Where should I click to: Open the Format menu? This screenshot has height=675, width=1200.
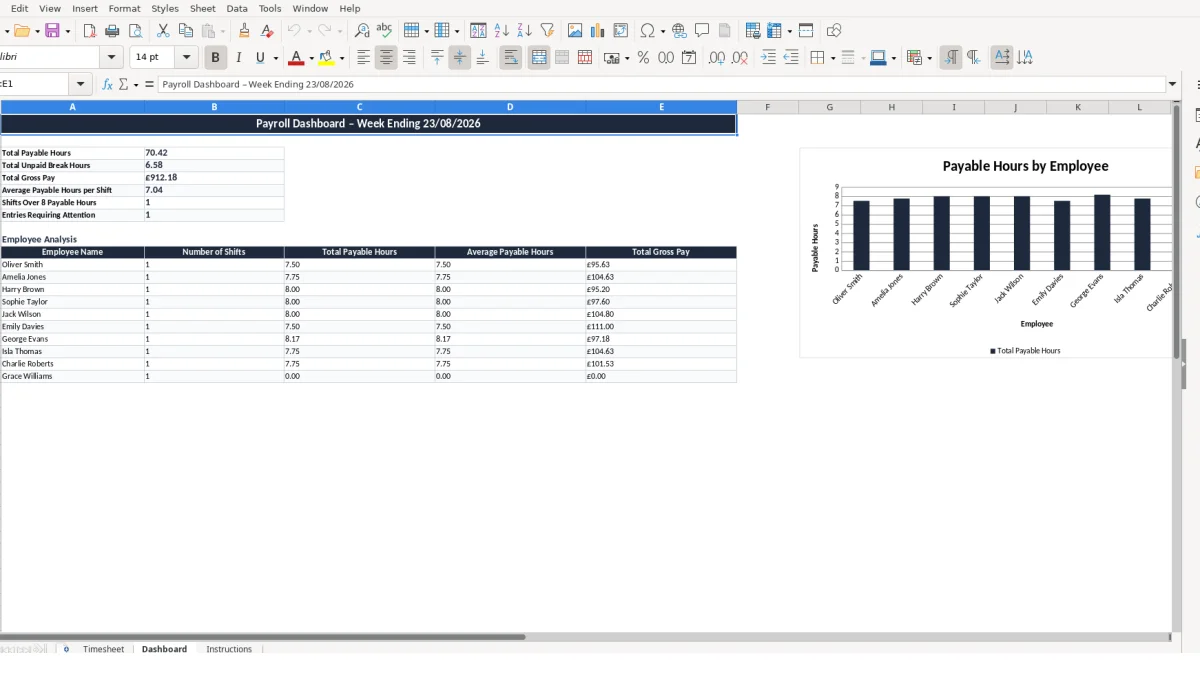coord(125,8)
